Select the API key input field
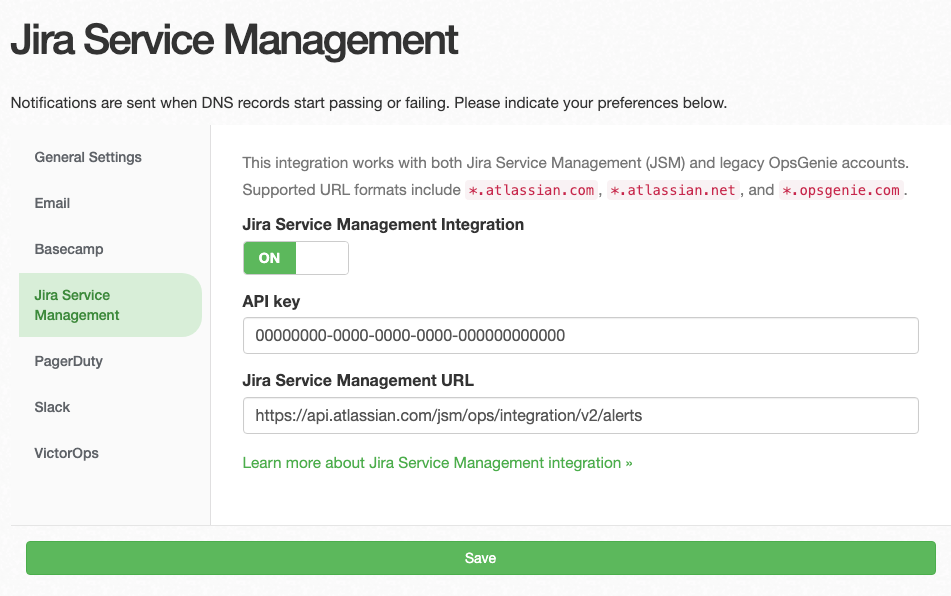Viewport: 951px width, 596px height. 580,335
